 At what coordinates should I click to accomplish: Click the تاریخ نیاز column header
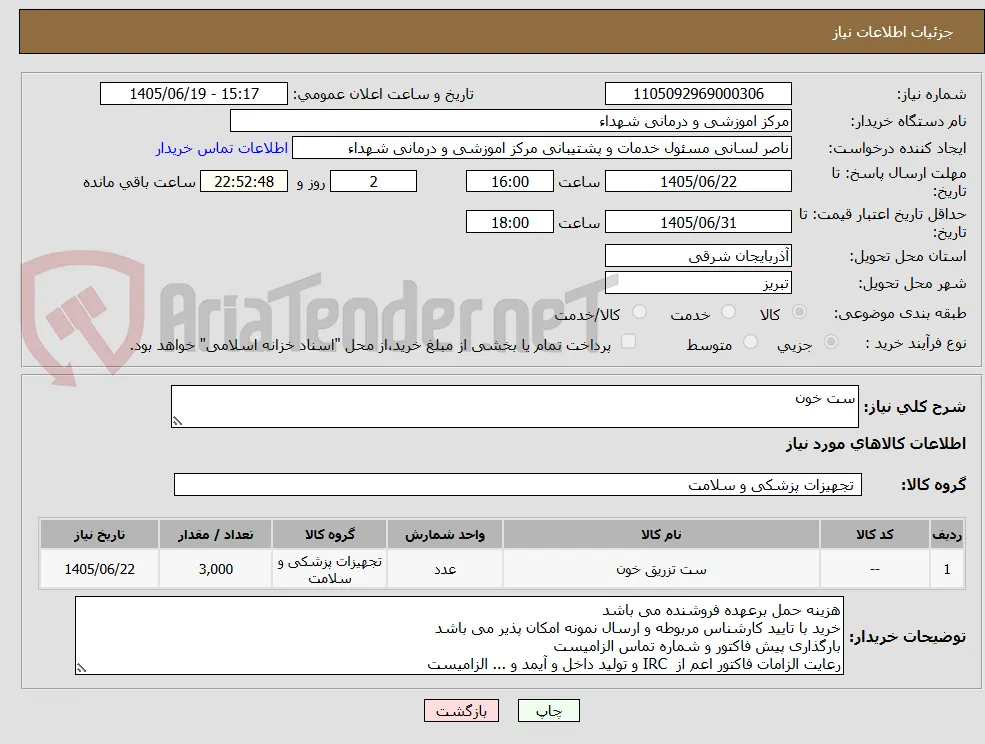point(99,534)
